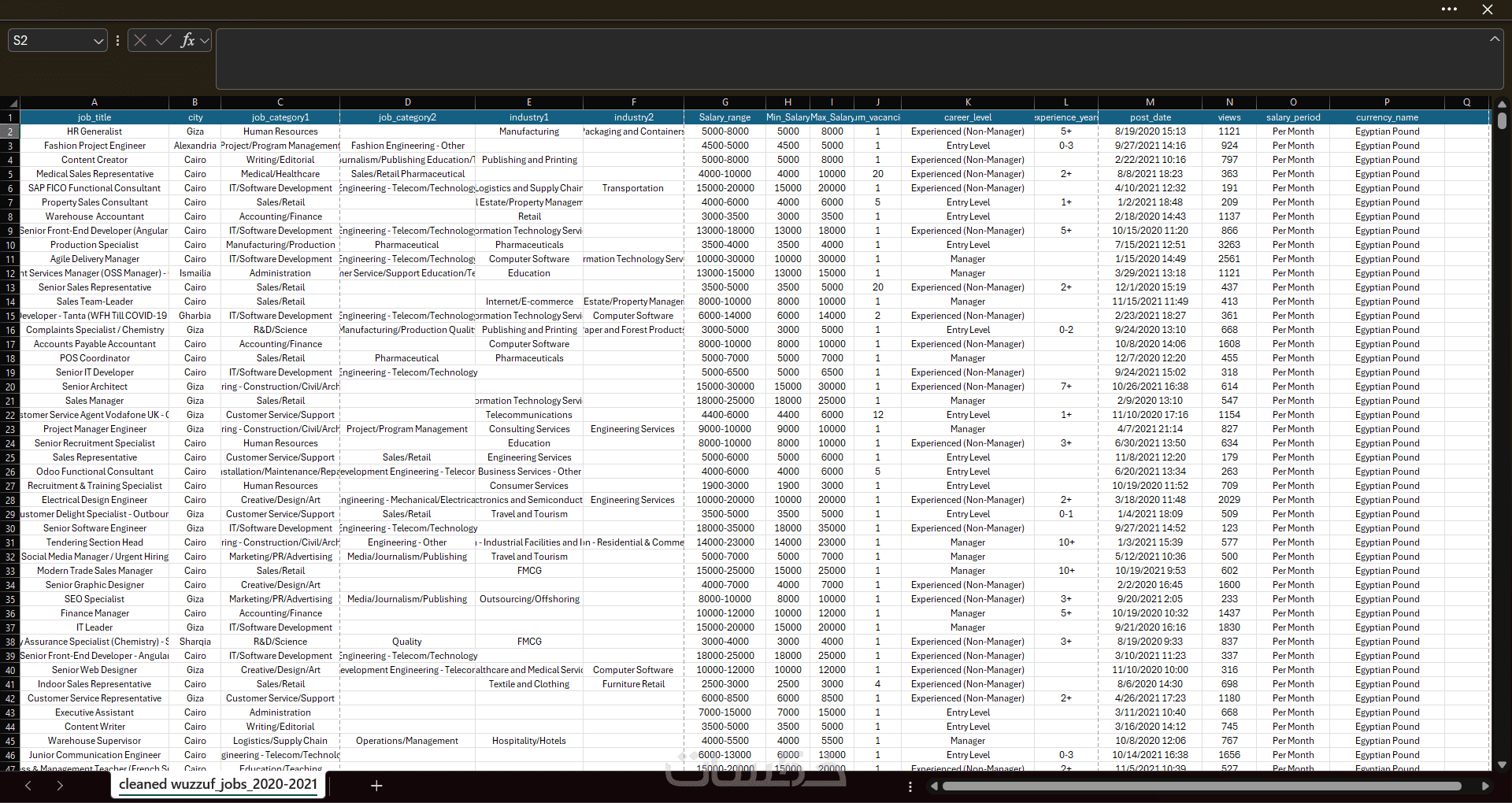Open the three-dot more options menu at top
This screenshot has width=1512, height=803.
1449,9
